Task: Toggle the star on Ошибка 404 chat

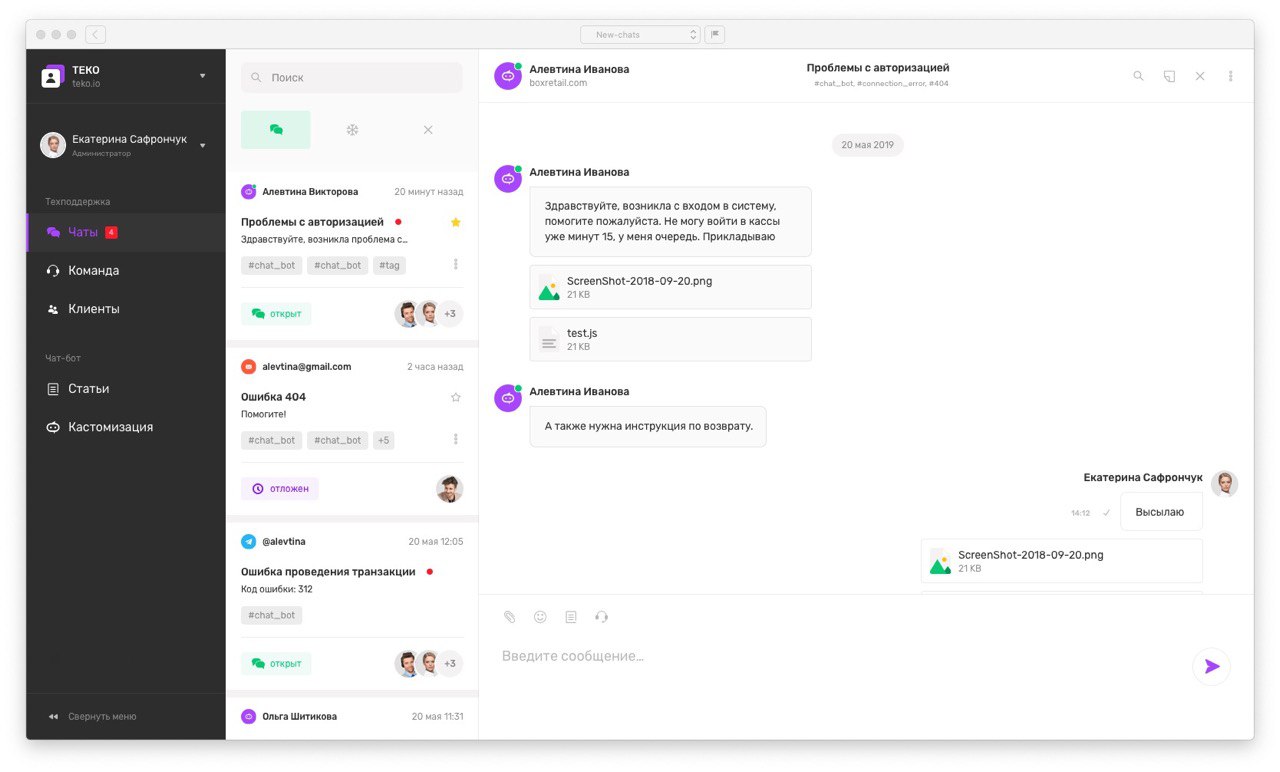Action: 456,397
